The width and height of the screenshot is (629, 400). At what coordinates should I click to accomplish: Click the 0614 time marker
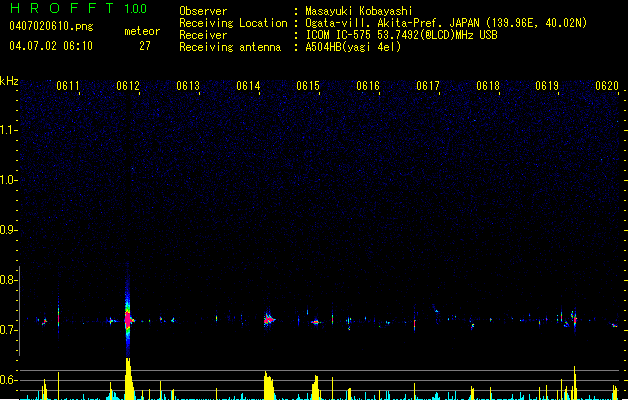click(248, 86)
